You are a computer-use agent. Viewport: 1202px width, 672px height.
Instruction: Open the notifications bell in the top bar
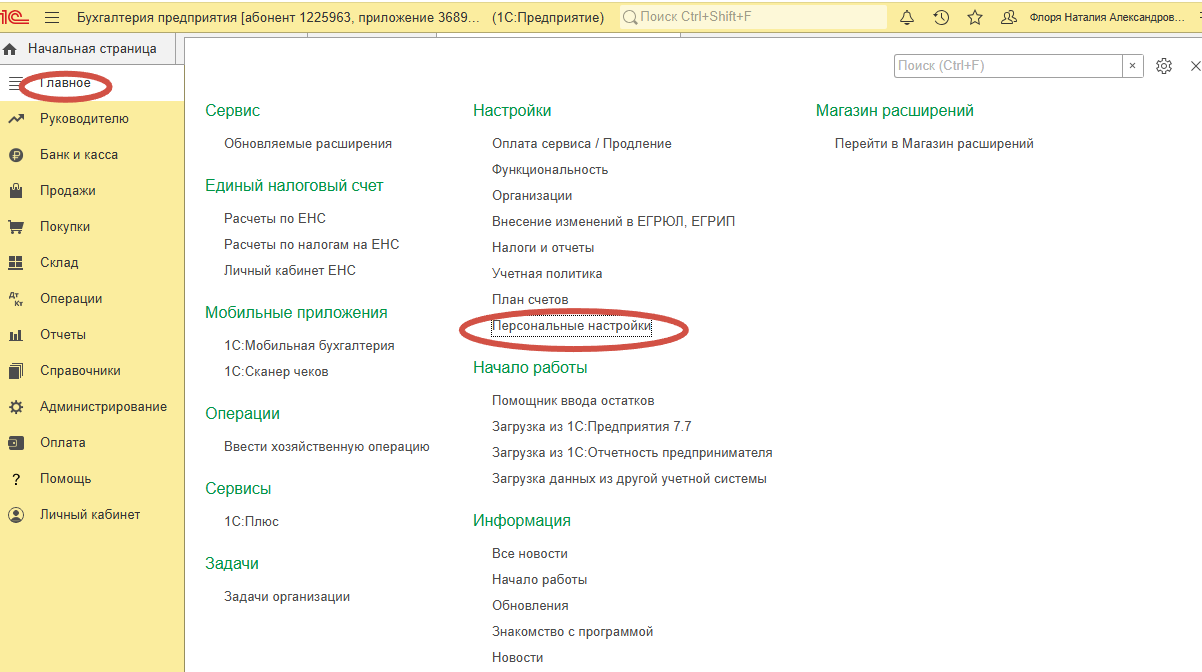907,17
